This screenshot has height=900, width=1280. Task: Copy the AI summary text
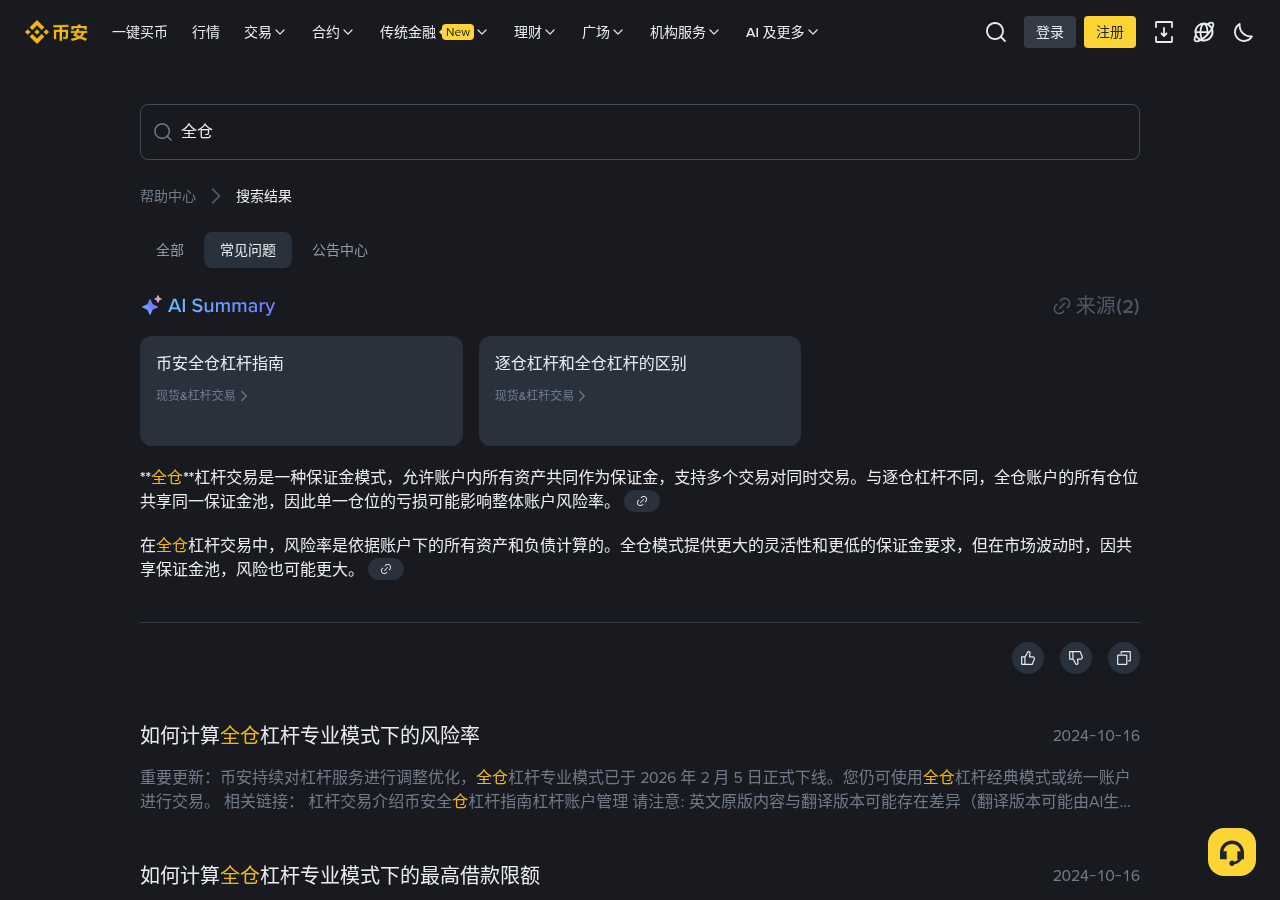pyautogui.click(x=1124, y=658)
